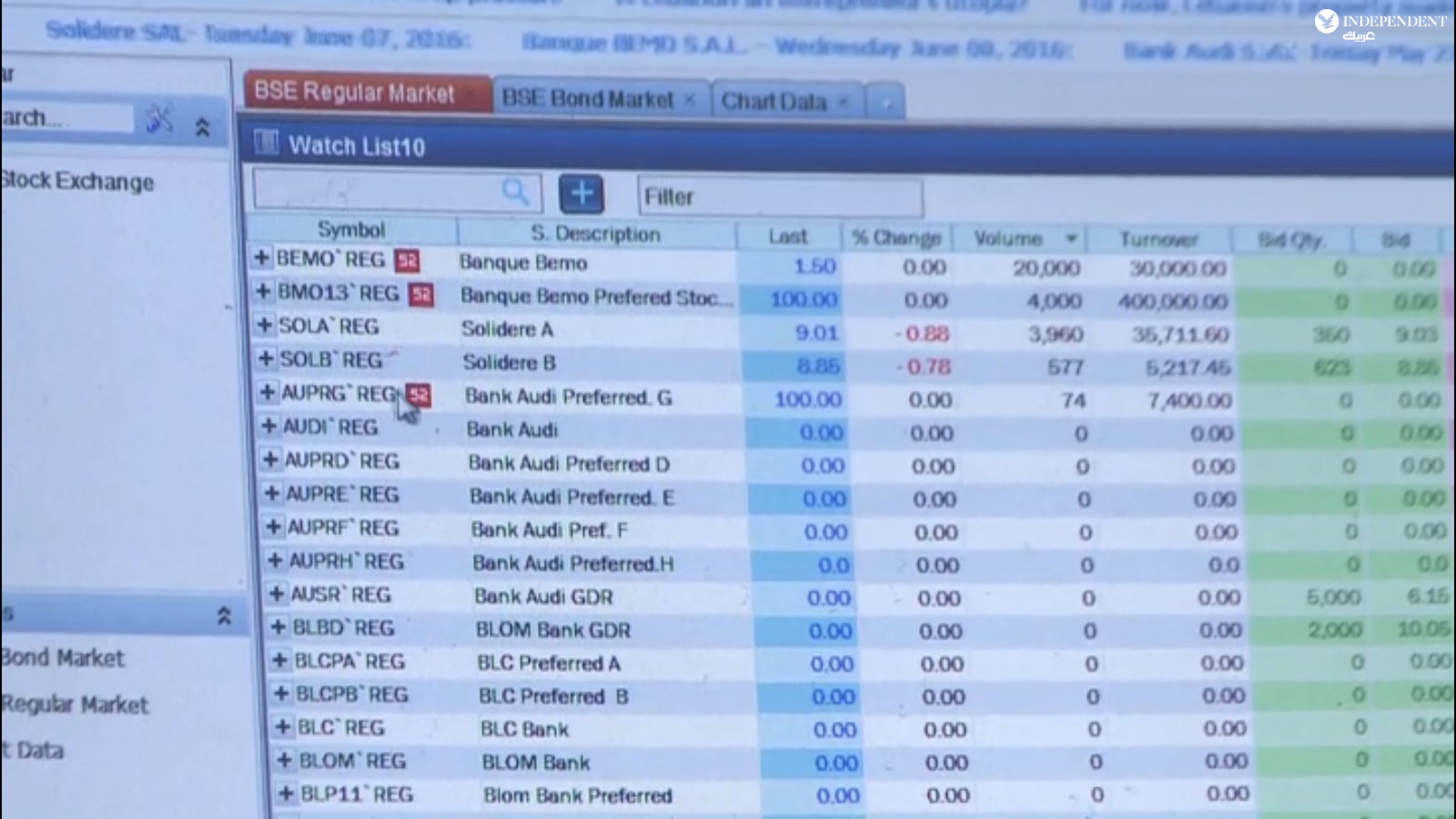Open Bond Market in the left panel
Screen dimensions: 1456x819
click(63, 657)
